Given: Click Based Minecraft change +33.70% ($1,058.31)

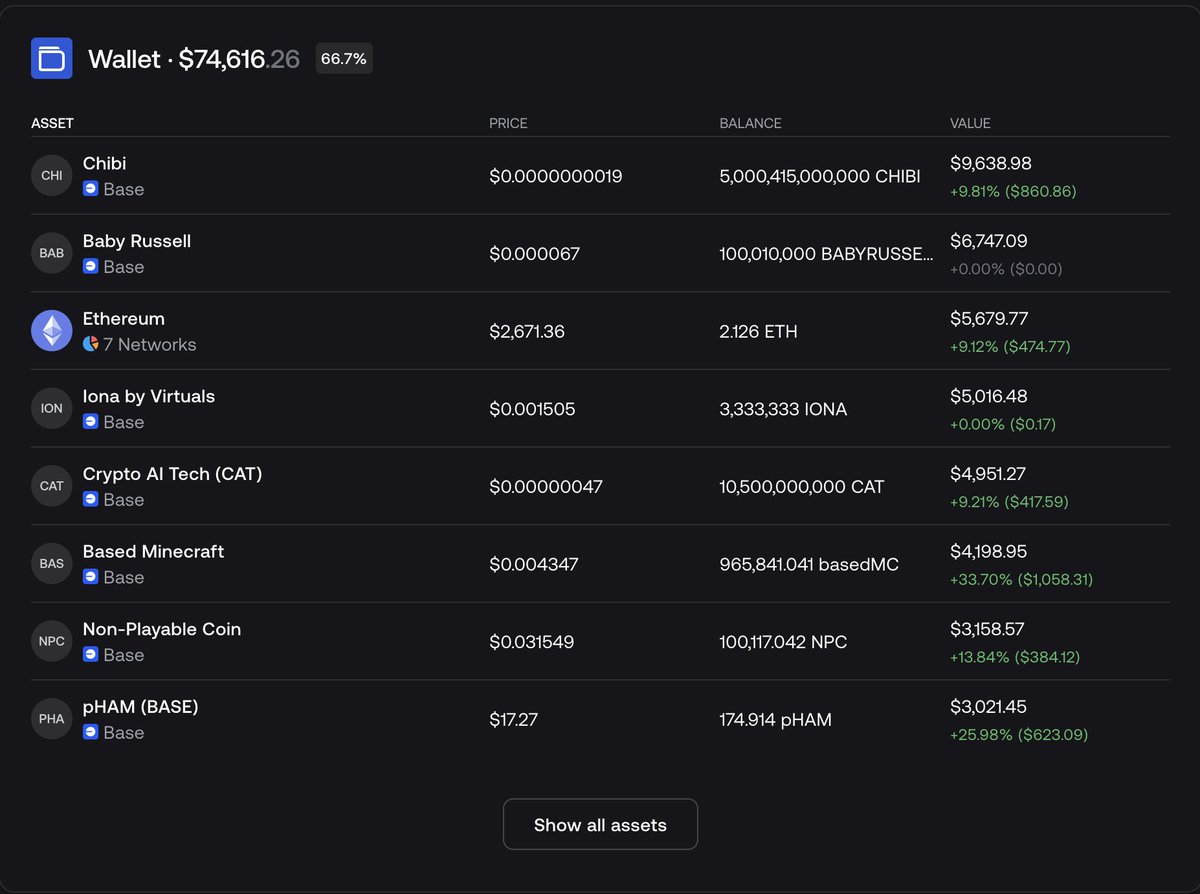Looking at the screenshot, I should pyautogui.click(x=1022, y=579).
